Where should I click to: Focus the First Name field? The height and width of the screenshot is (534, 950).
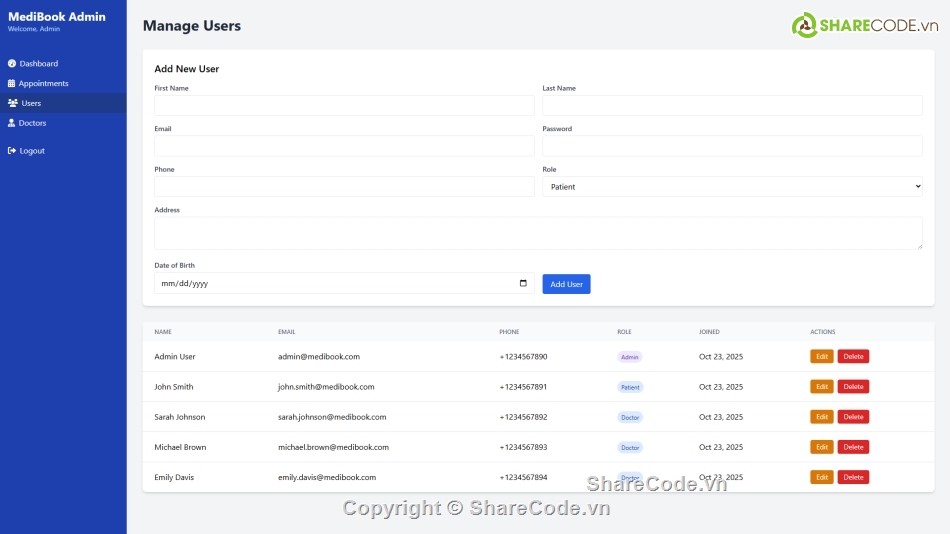click(344, 106)
